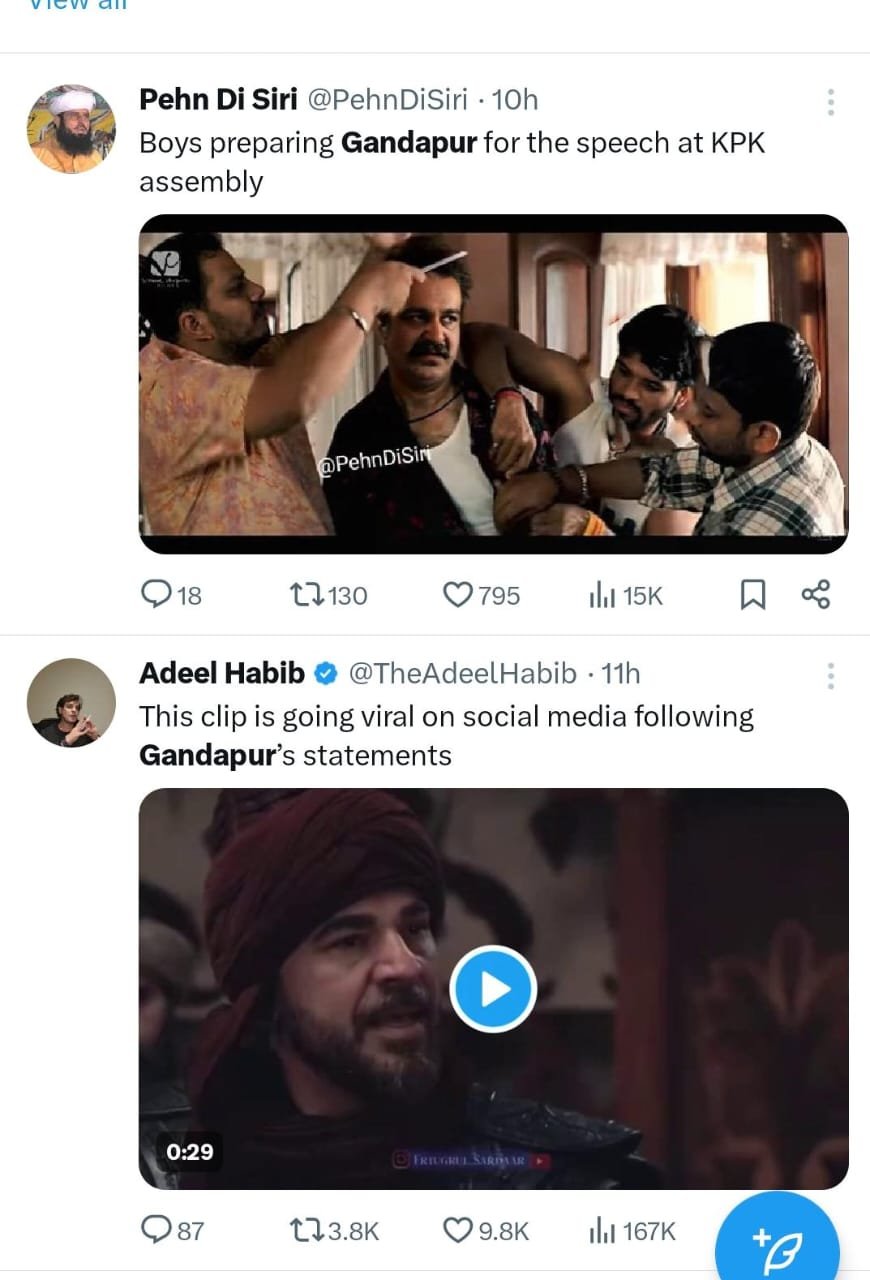Open Pehn Di Siri's profile picture
The image size is (870, 1280).
point(70,129)
